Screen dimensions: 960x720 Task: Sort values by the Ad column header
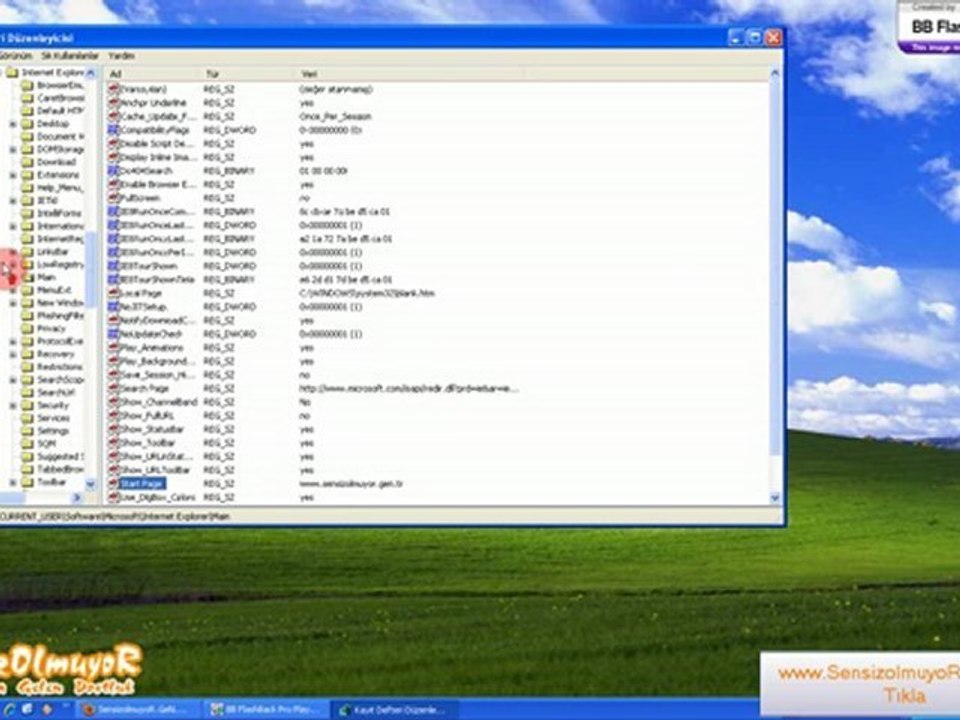pos(152,74)
